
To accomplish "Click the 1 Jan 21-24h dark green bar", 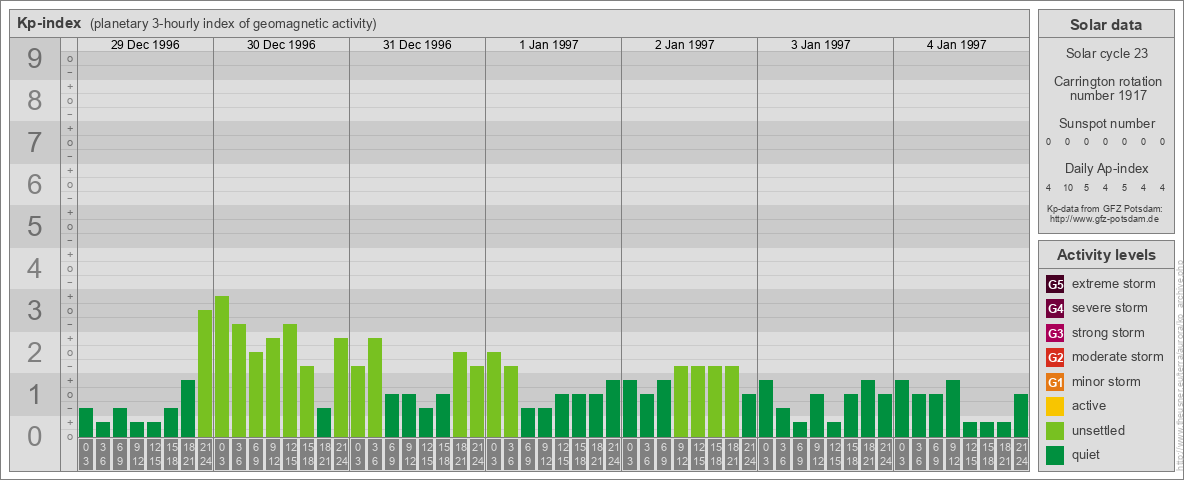I will pyautogui.click(x=612, y=408).
